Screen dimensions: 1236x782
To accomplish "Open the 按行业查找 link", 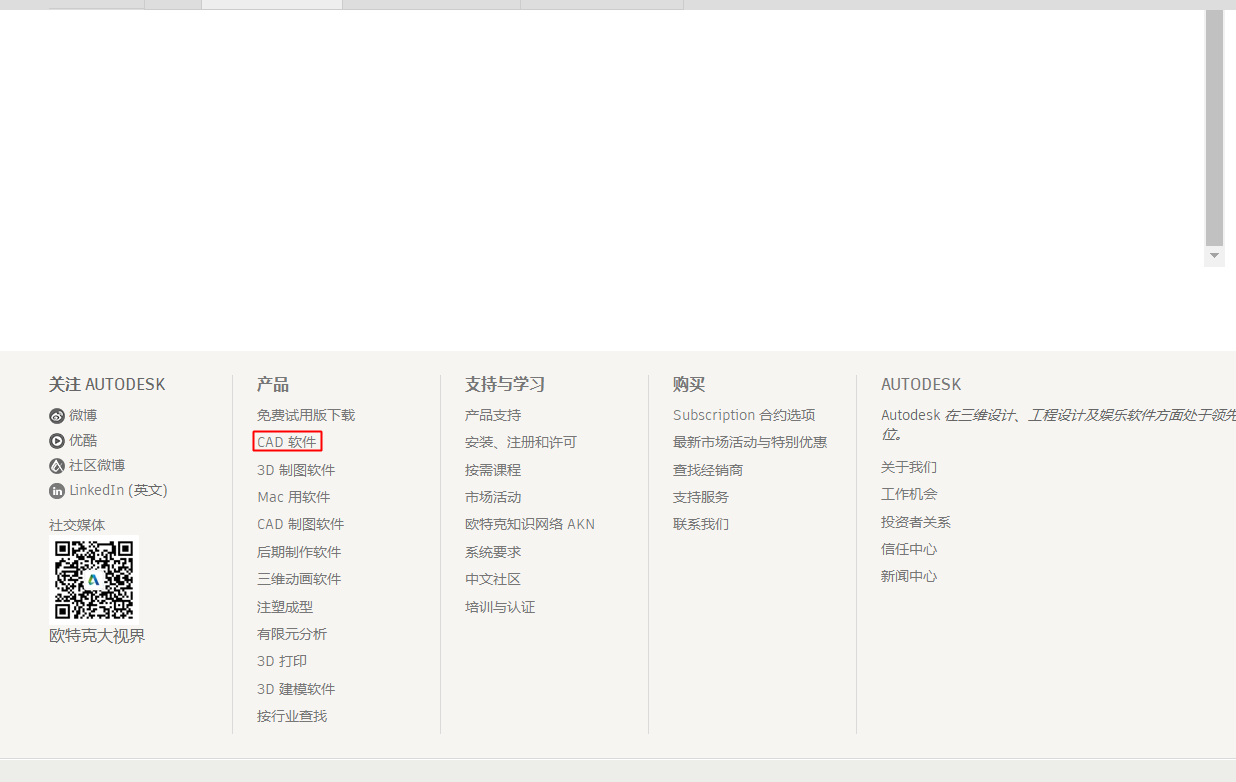I will [292, 716].
